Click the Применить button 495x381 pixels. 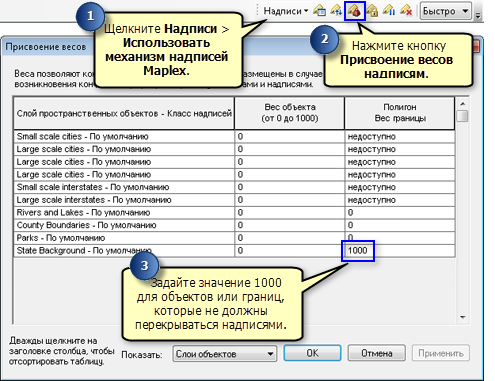click(x=441, y=353)
